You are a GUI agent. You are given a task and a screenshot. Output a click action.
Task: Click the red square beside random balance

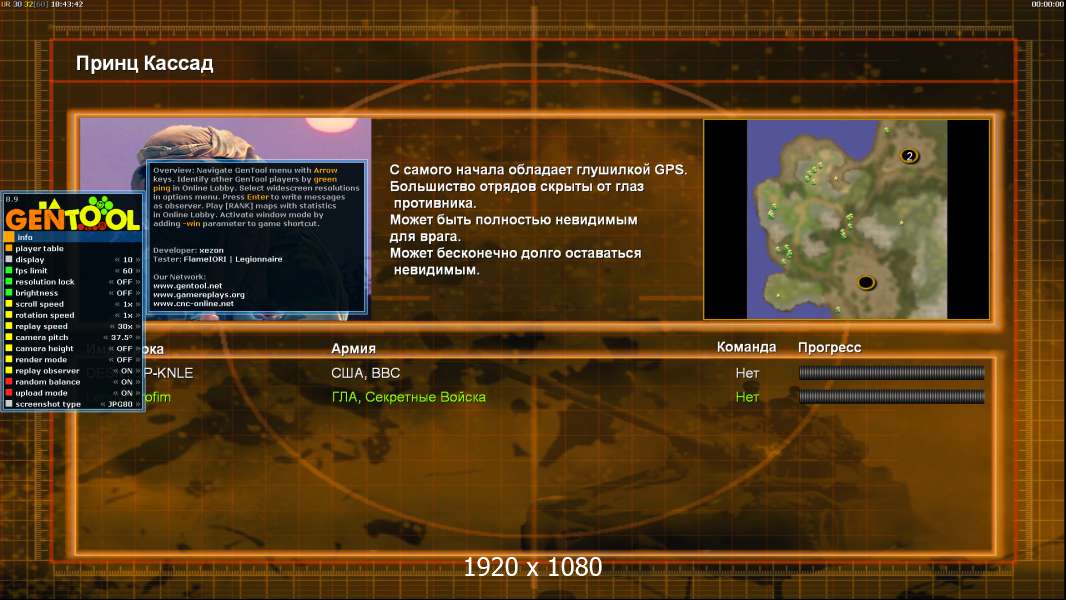[9, 381]
